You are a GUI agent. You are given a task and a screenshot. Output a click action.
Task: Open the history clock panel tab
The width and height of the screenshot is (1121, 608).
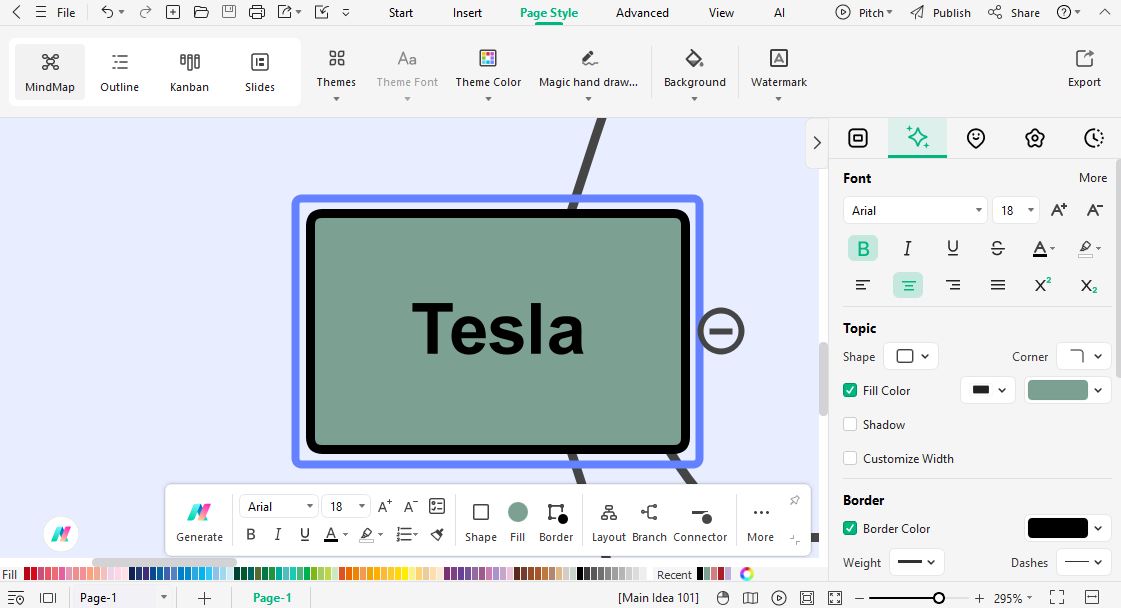[x=1093, y=138]
